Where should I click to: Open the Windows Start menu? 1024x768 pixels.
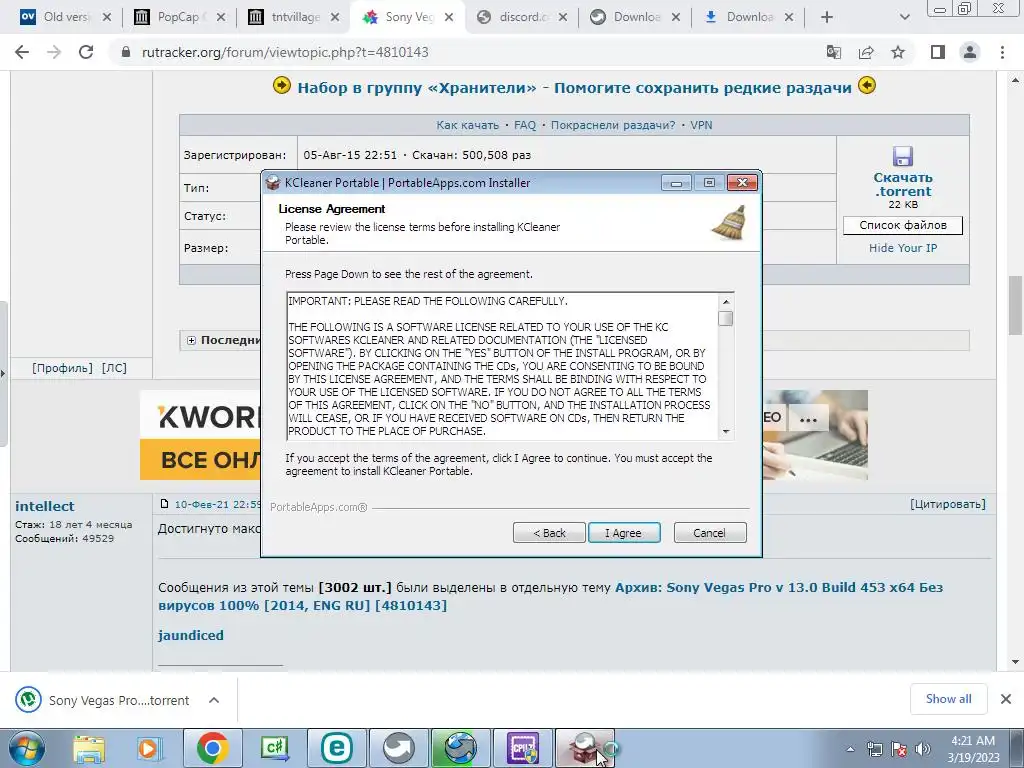click(x=26, y=748)
